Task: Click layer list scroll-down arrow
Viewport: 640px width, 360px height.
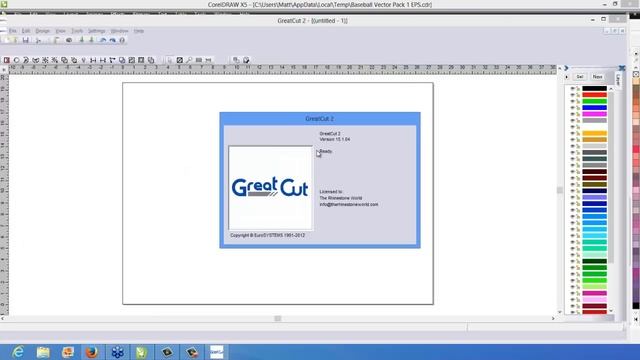Action: coord(611,311)
